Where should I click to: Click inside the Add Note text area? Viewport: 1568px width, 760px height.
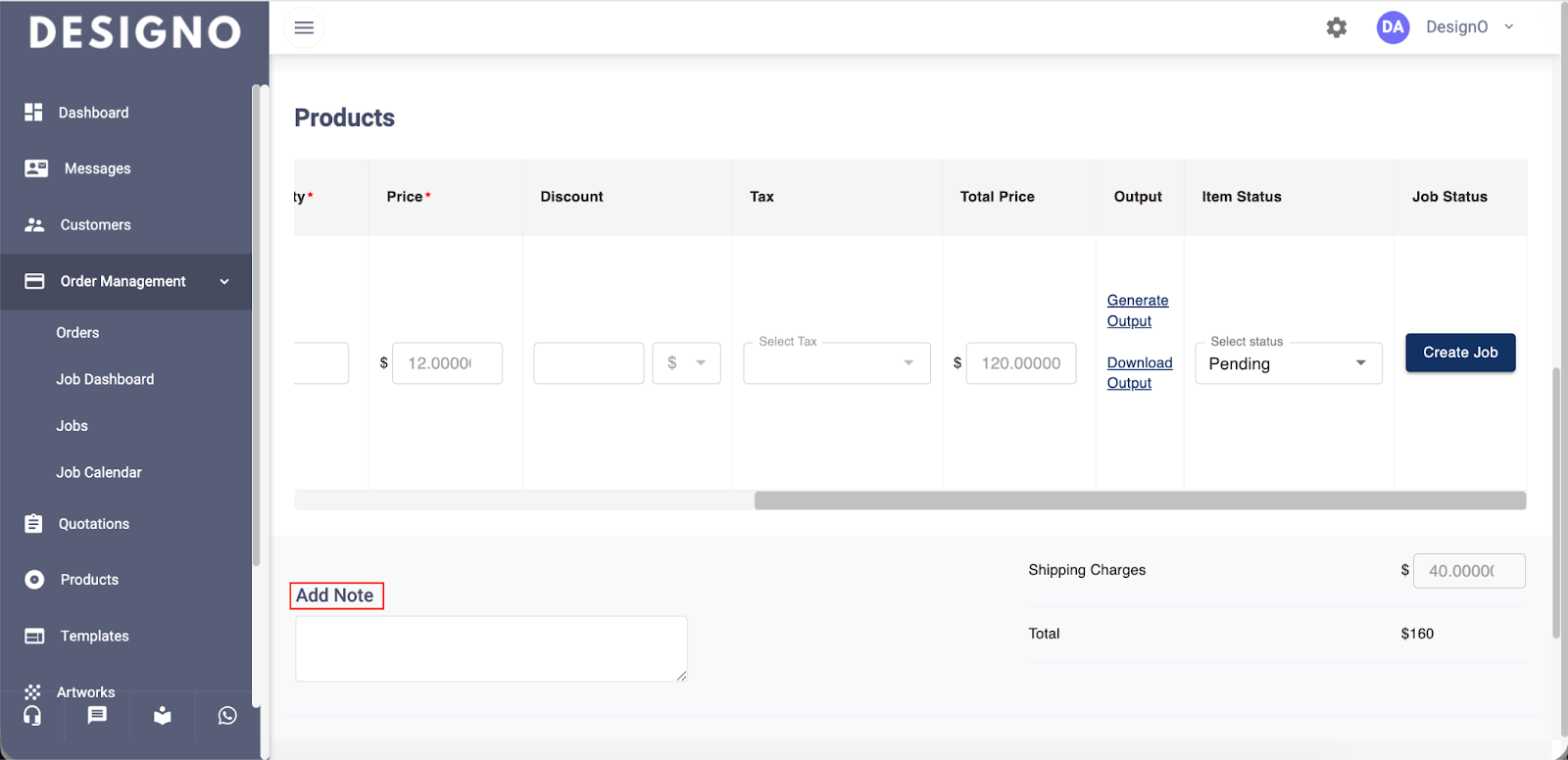coord(491,648)
